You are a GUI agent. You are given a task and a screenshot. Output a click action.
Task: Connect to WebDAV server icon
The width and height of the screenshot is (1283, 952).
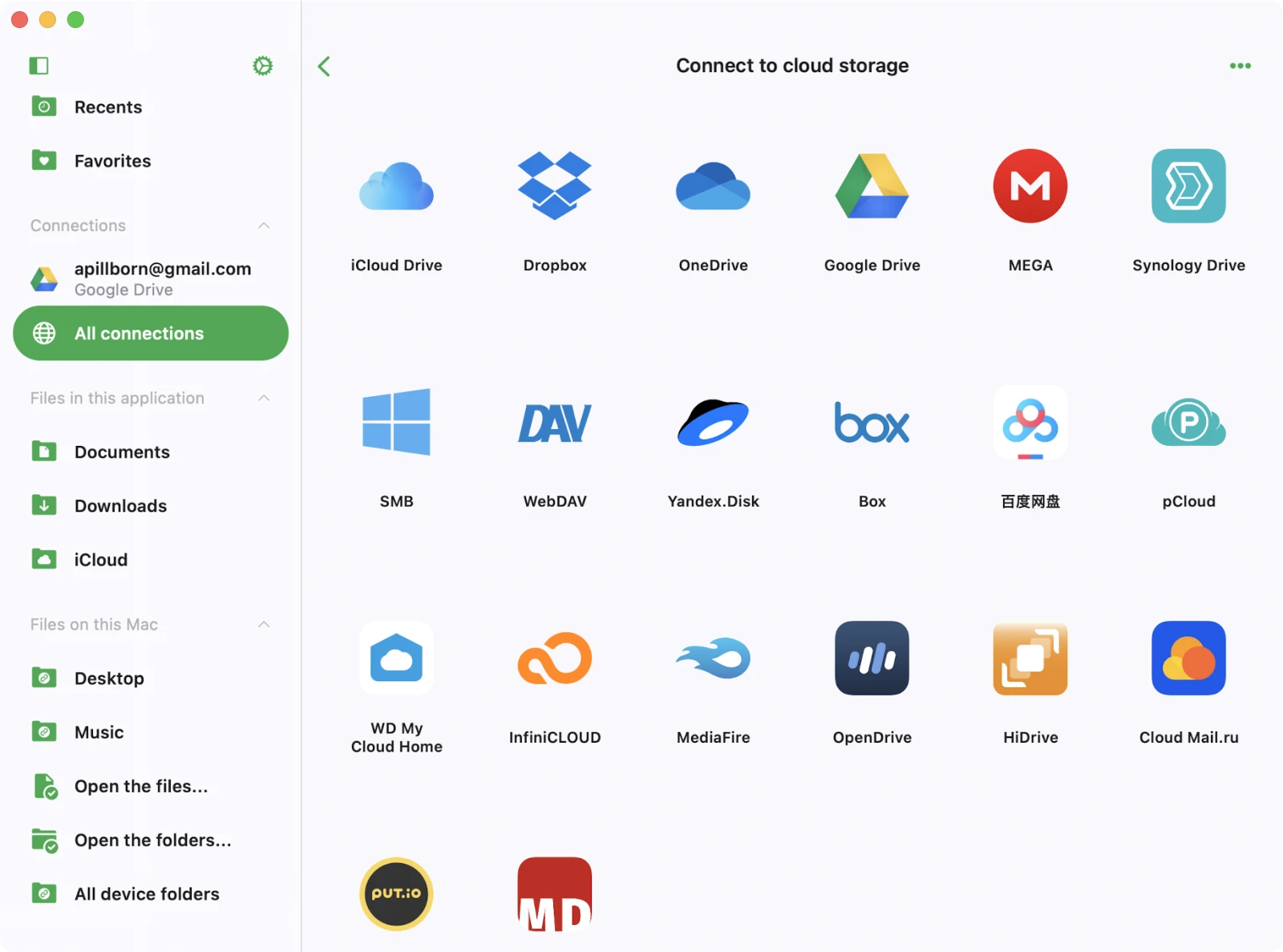(x=554, y=423)
